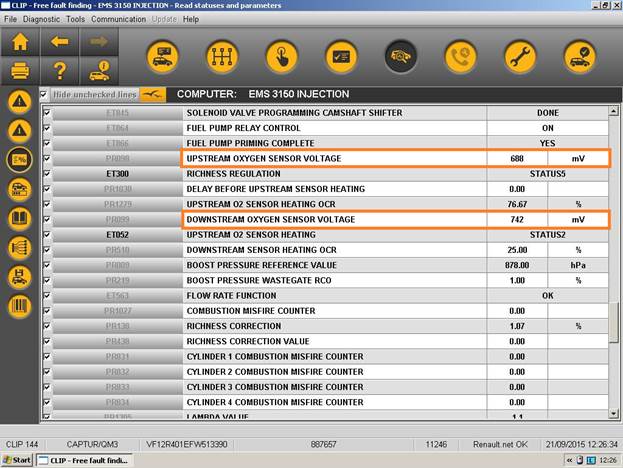Click the Home icon button

(x=20, y=43)
